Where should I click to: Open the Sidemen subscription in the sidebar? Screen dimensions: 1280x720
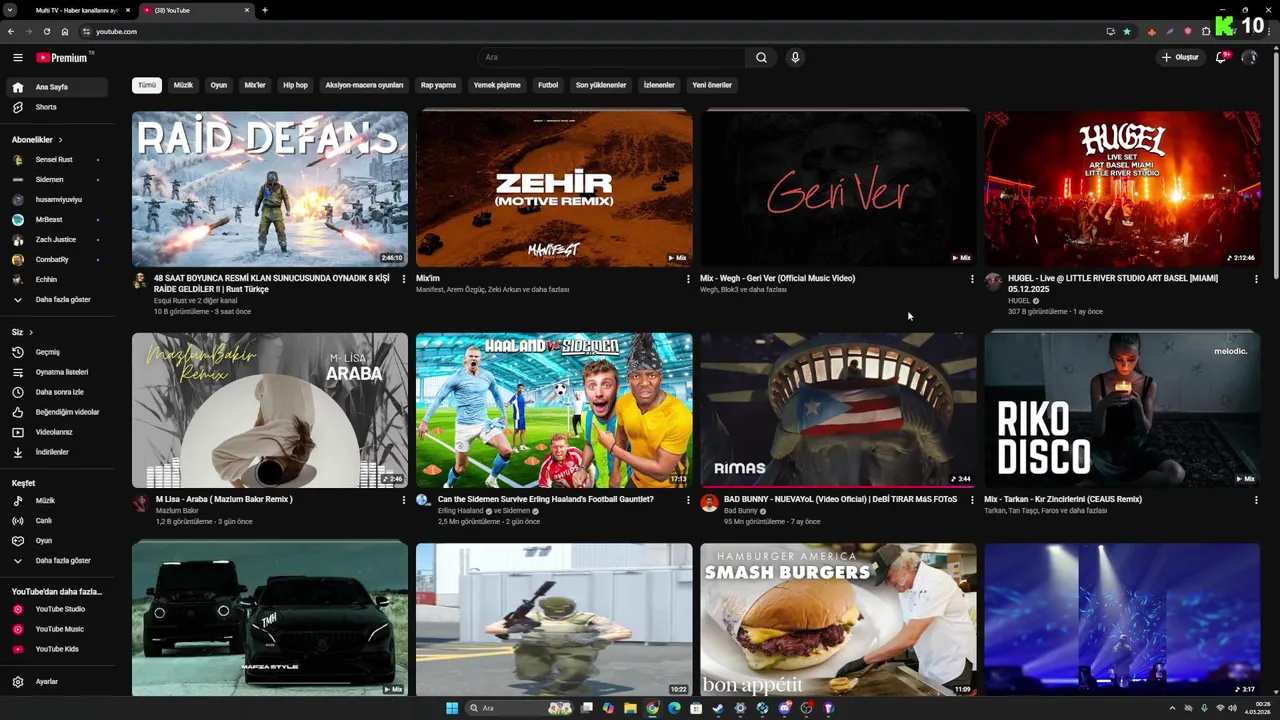[x=56, y=180]
